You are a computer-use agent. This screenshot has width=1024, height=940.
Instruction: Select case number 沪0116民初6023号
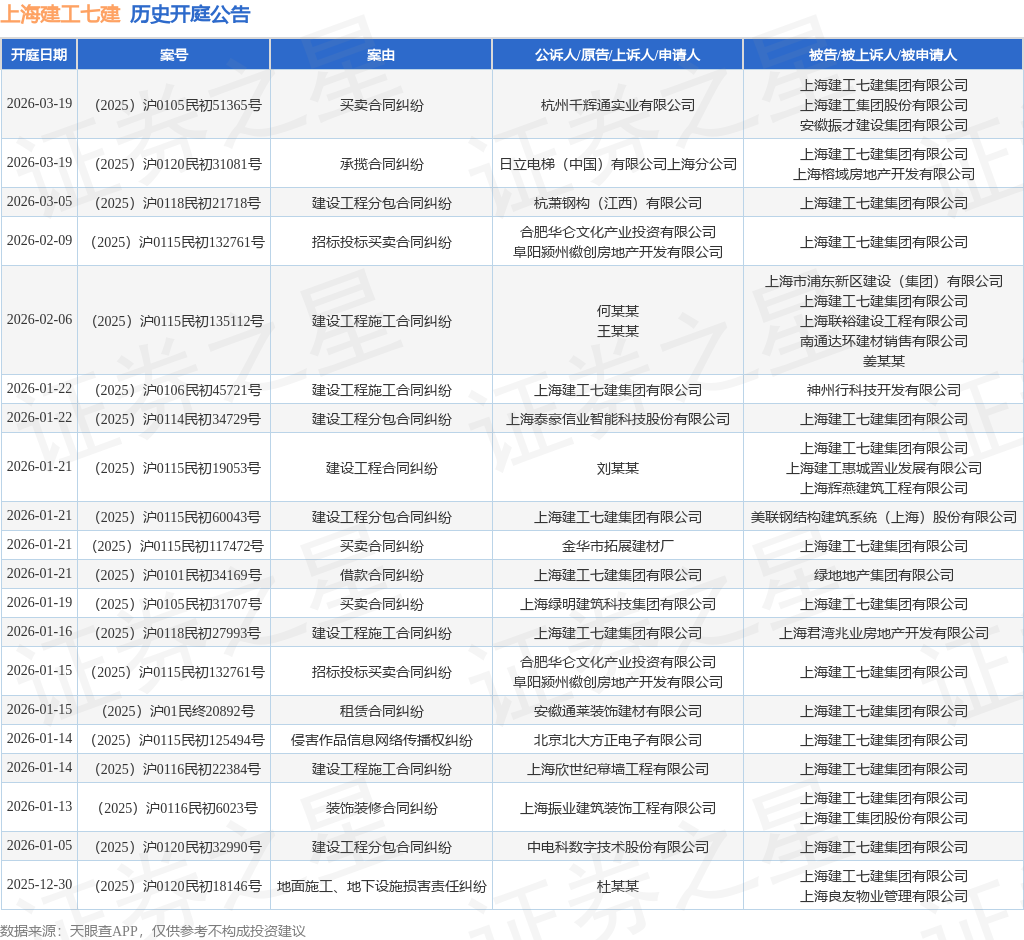coord(178,809)
